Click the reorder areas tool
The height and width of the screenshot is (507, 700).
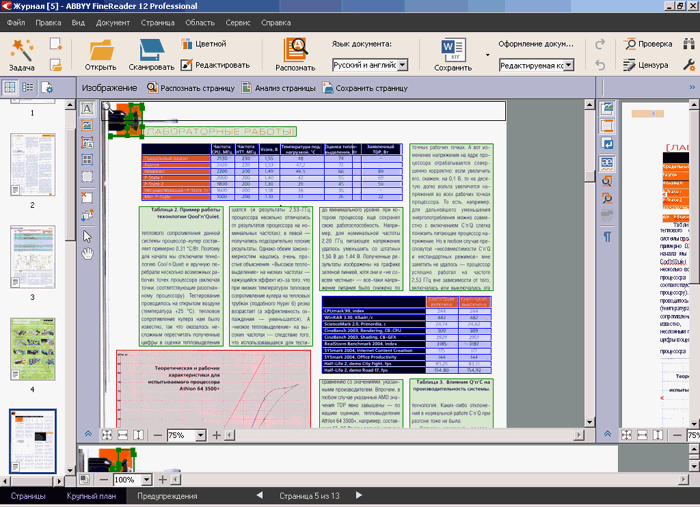click(88, 215)
